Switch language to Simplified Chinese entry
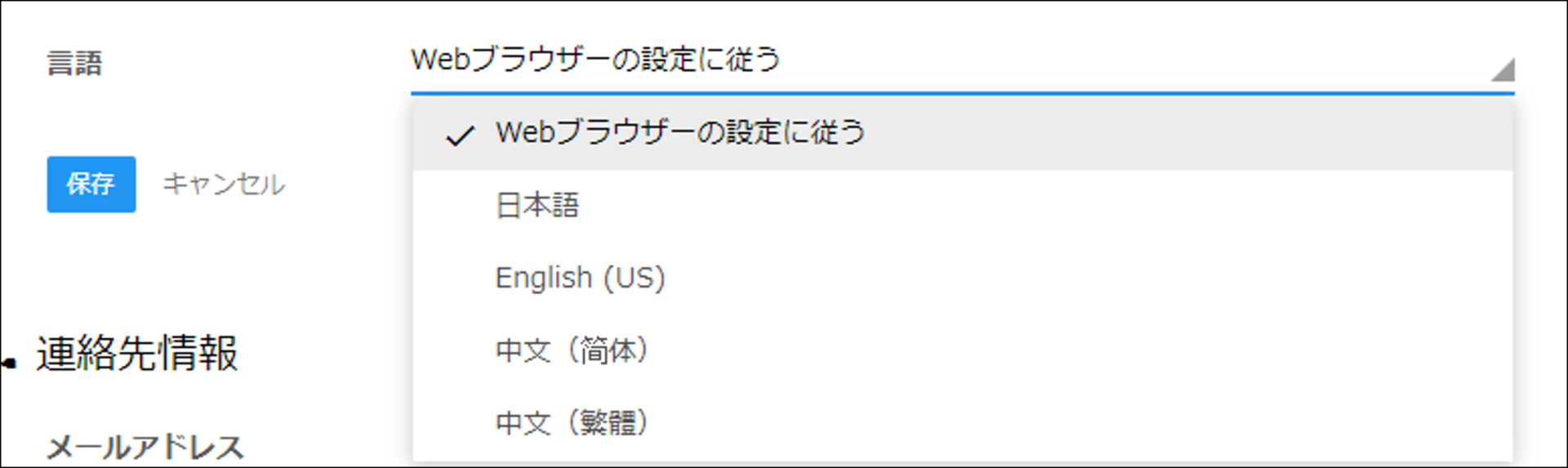The image size is (1568, 468). [572, 350]
